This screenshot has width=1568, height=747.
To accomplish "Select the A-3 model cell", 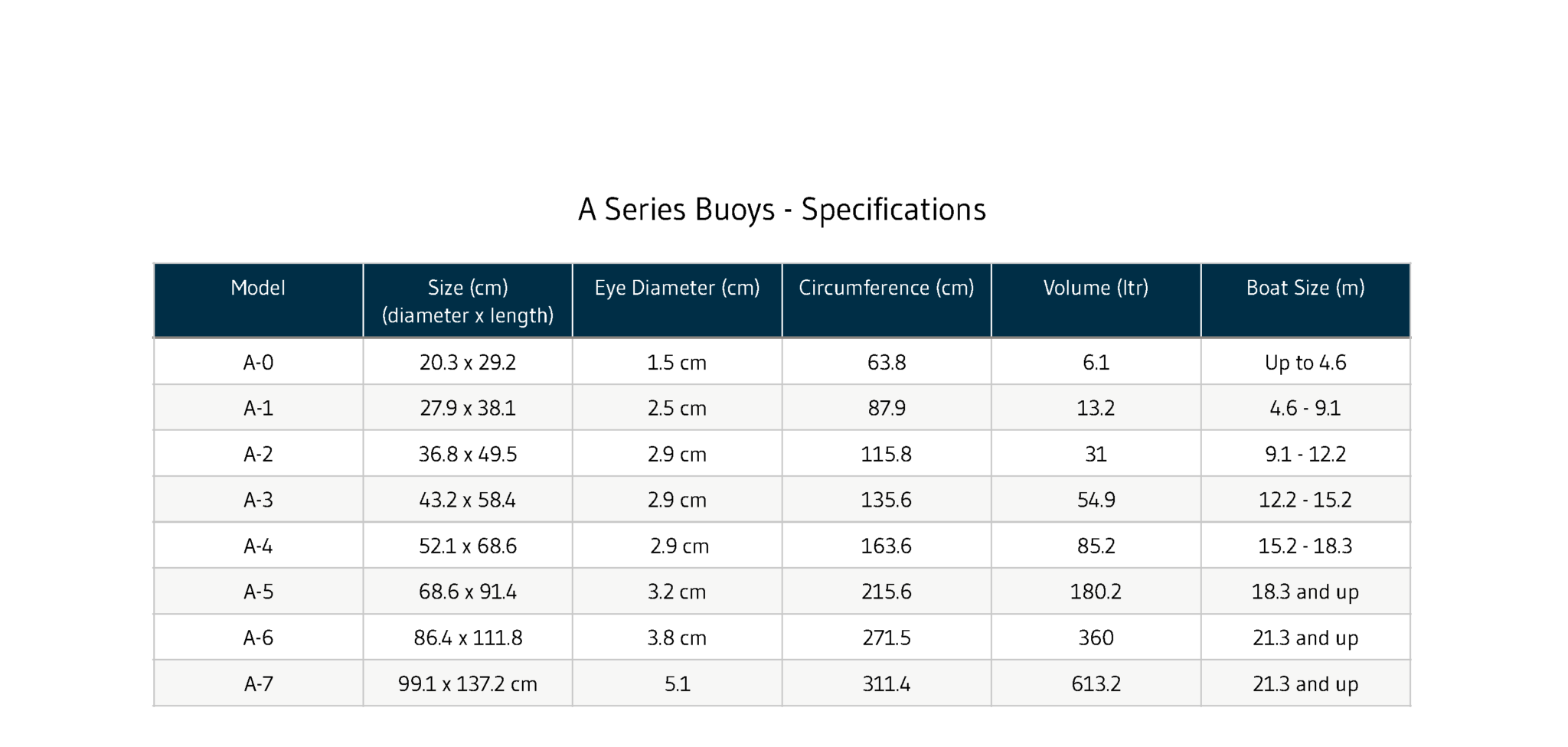I will pos(258,501).
